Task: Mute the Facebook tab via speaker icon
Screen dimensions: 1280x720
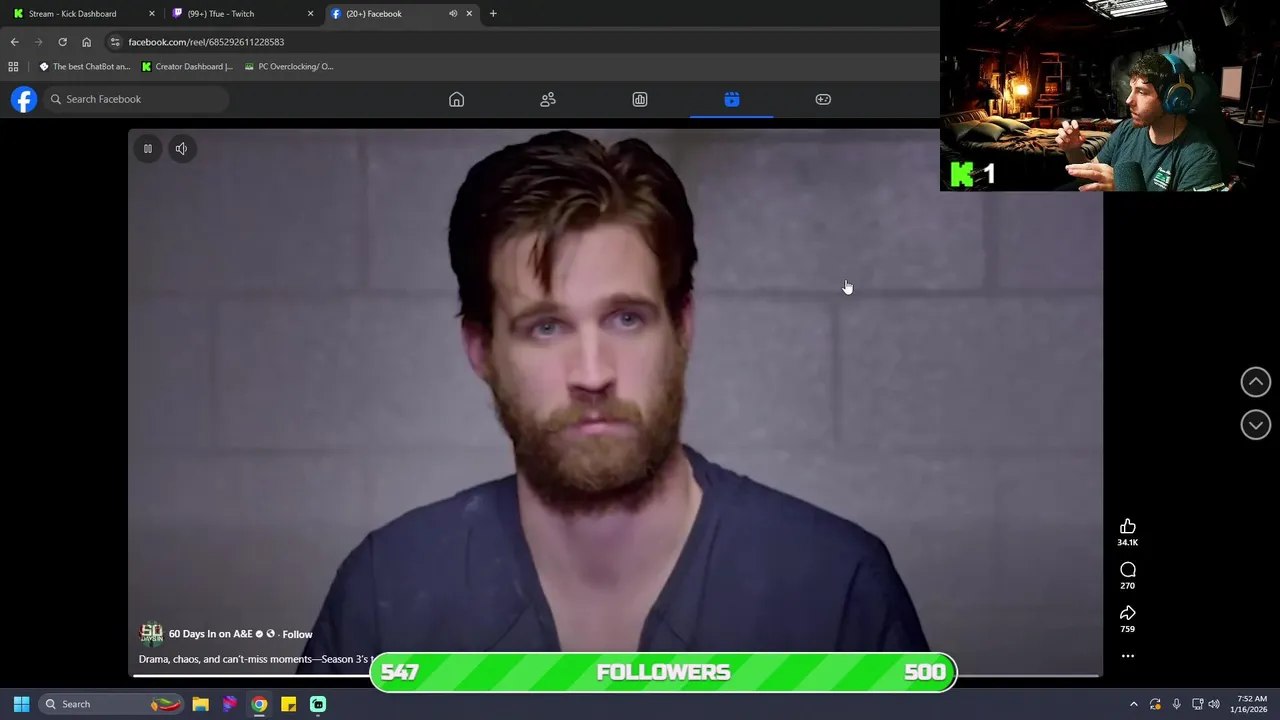Action: tap(452, 14)
